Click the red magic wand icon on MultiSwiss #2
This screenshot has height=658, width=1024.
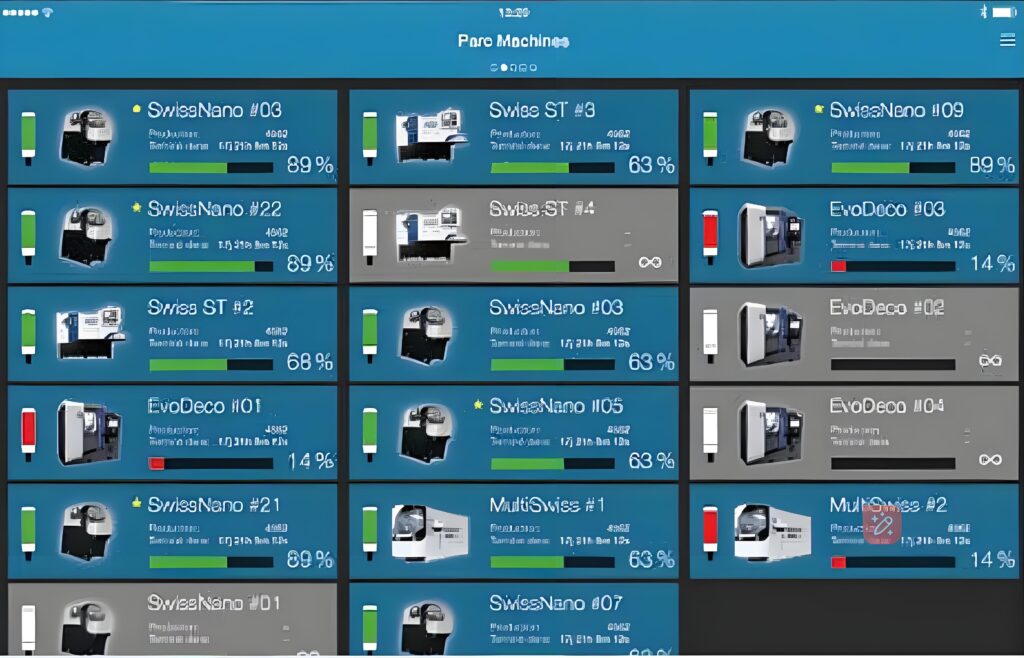click(882, 524)
